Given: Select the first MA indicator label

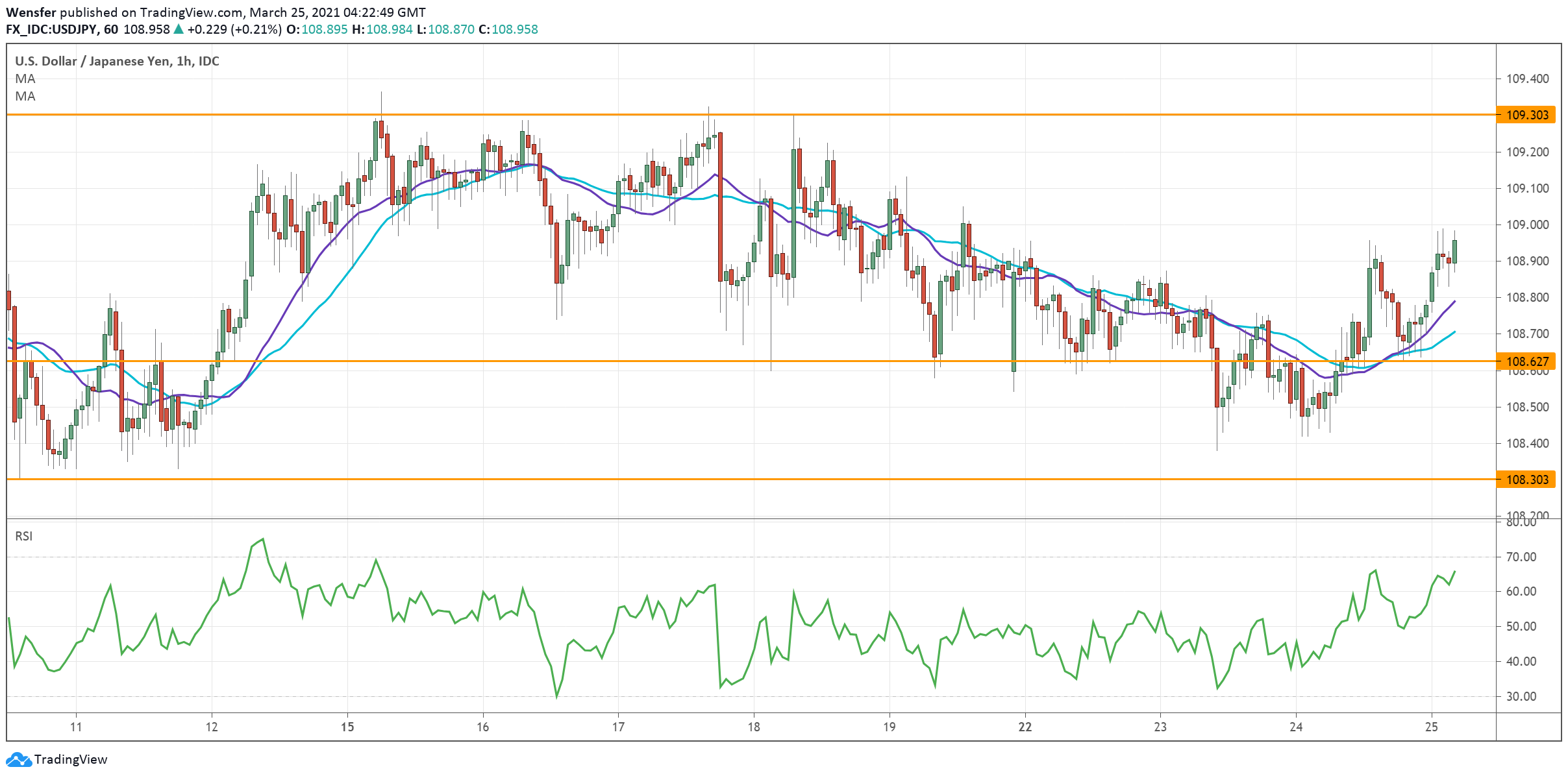Looking at the screenshot, I should coord(25,79).
